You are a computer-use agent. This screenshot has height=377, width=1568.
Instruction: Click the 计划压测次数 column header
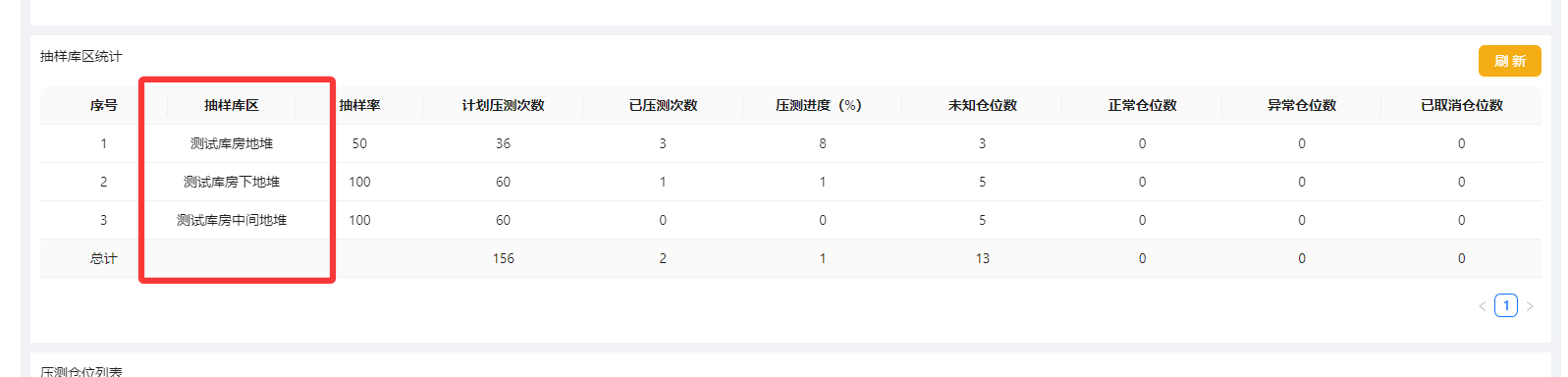pos(503,105)
